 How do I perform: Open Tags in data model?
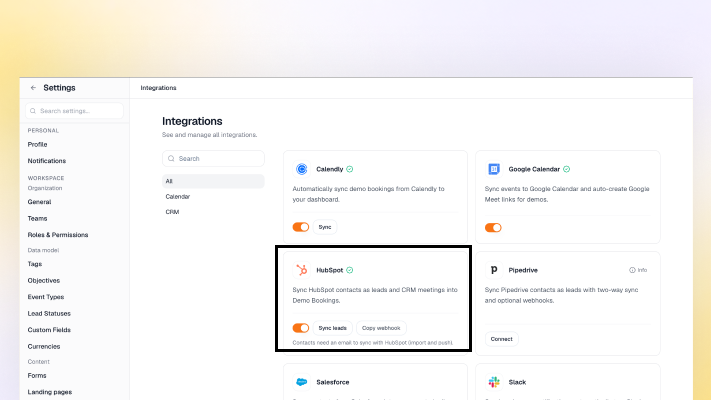(x=35, y=264)
